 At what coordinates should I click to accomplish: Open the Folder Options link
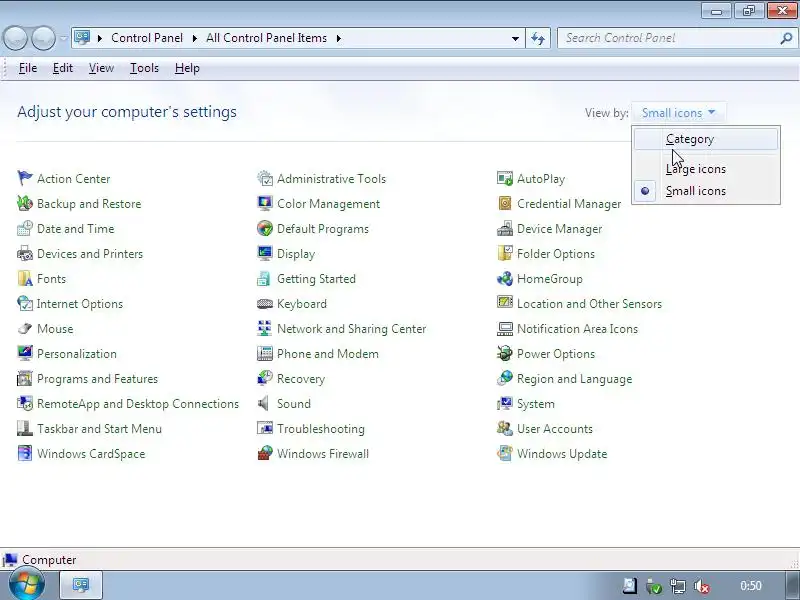(556, 254)
